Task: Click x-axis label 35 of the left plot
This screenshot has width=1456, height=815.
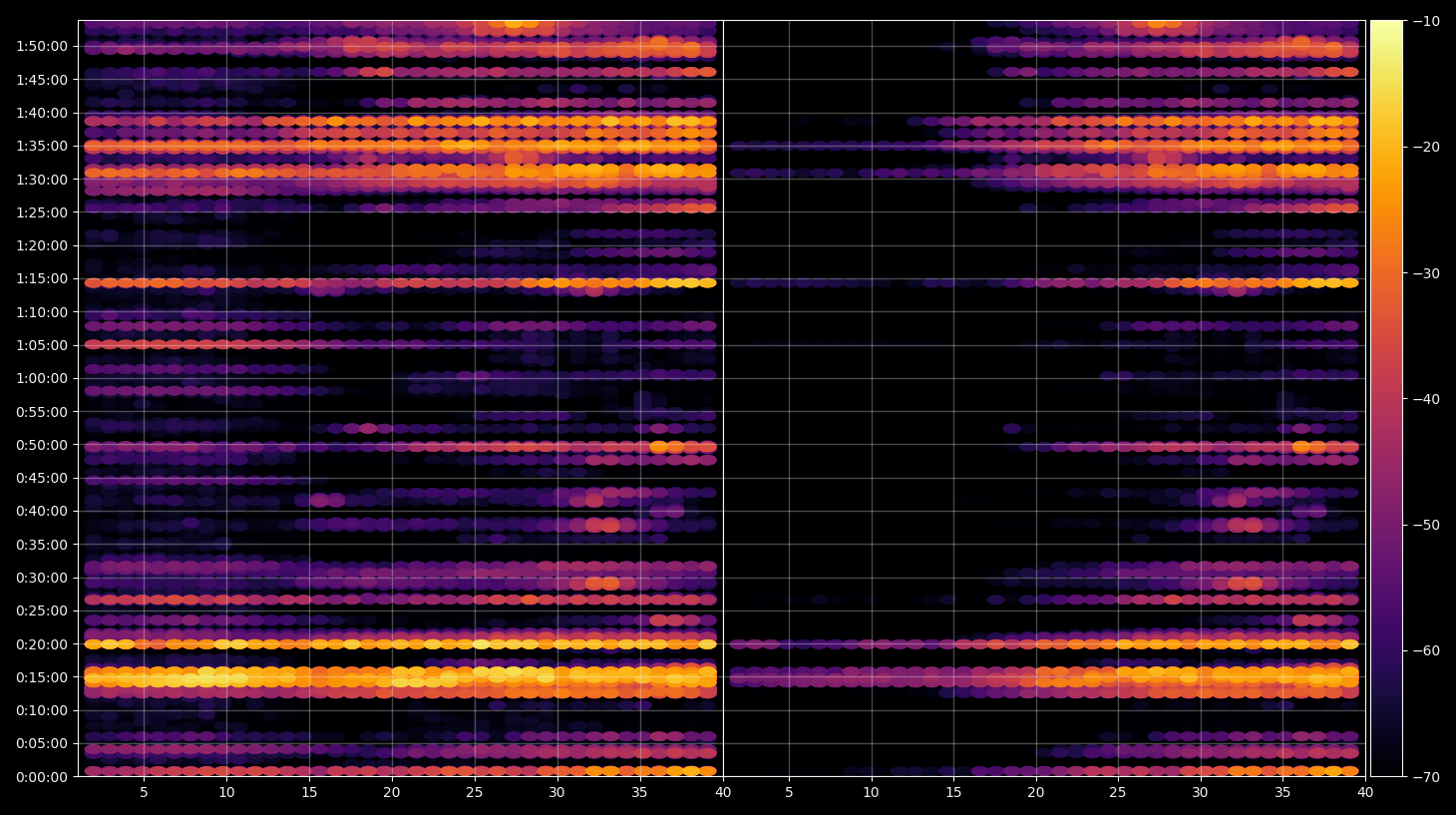Action: pyautogui.click(x=639, y=793)
